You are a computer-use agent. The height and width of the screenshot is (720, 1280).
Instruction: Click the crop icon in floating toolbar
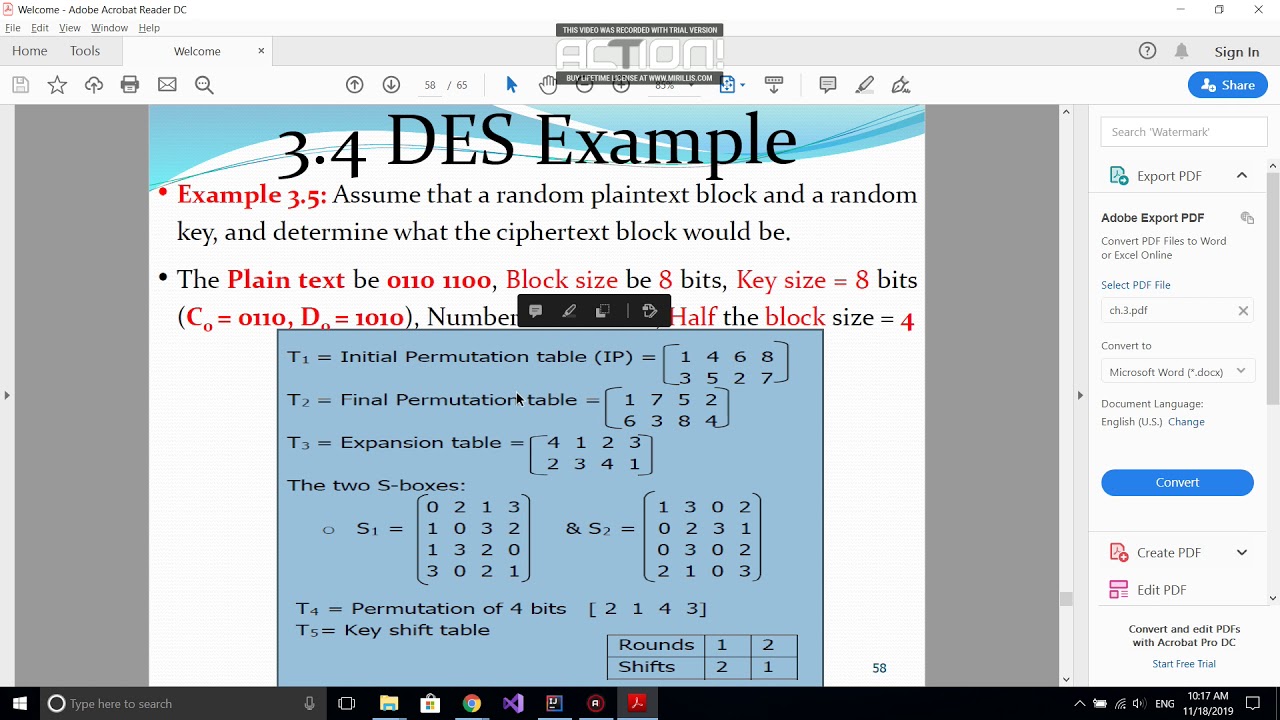click(602, 311)
